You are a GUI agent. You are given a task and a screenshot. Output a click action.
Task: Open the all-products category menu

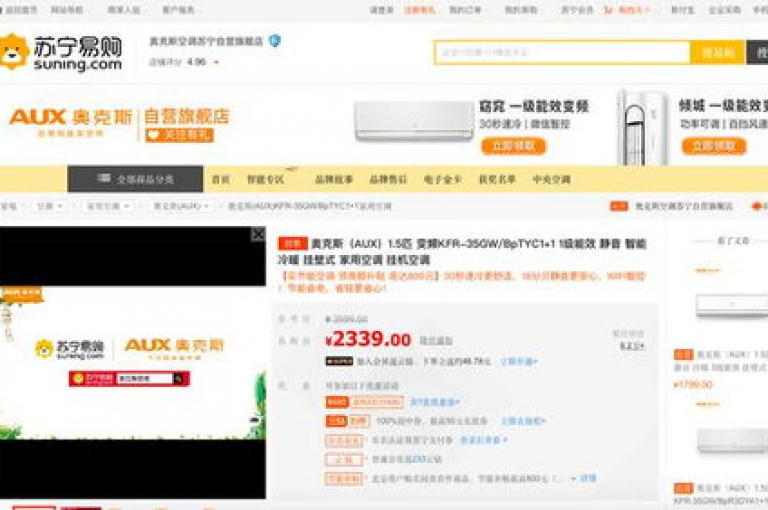point(135,179)
